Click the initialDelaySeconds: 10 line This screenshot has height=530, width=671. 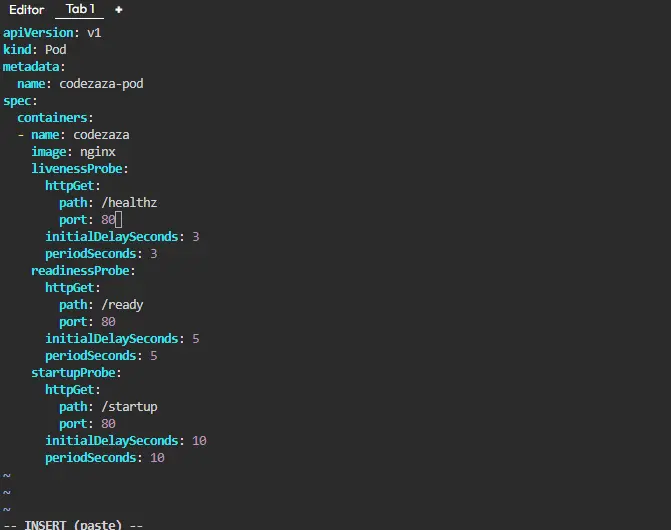click(x=126, y=441)
